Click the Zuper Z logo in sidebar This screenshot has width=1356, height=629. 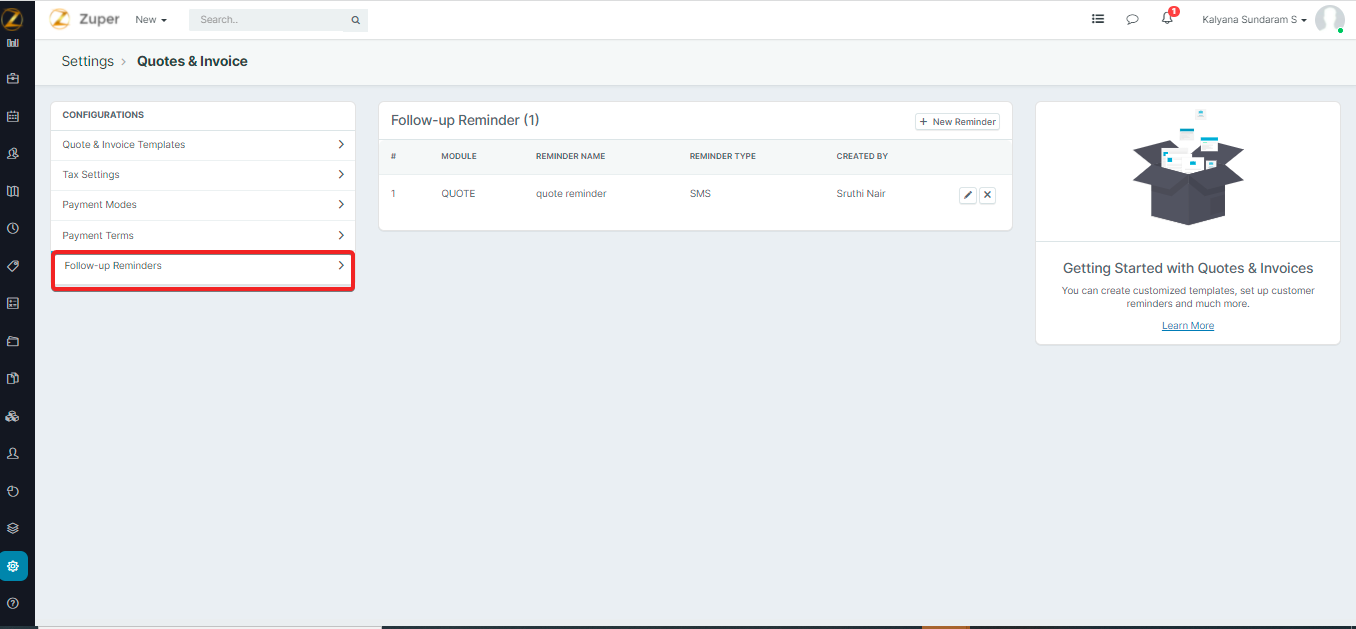coord(12,17)
